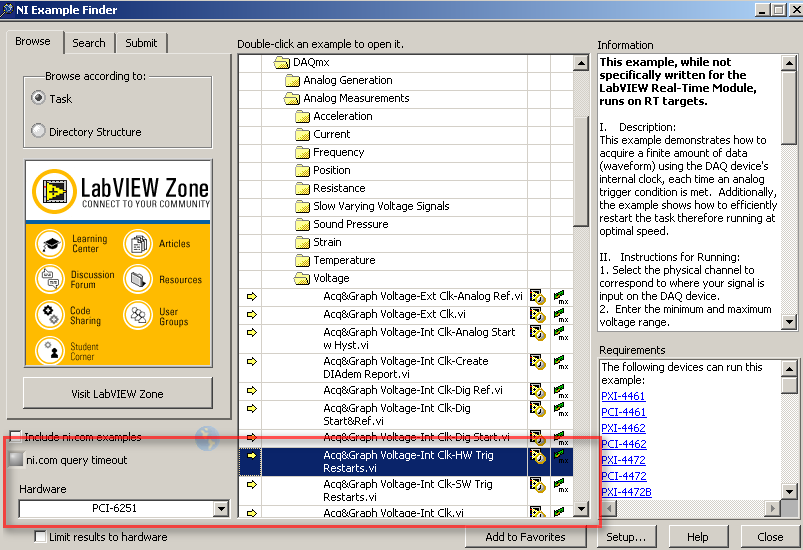Click the Close button
The width and height of the screenshot is (803, 550).
[770, 537]
